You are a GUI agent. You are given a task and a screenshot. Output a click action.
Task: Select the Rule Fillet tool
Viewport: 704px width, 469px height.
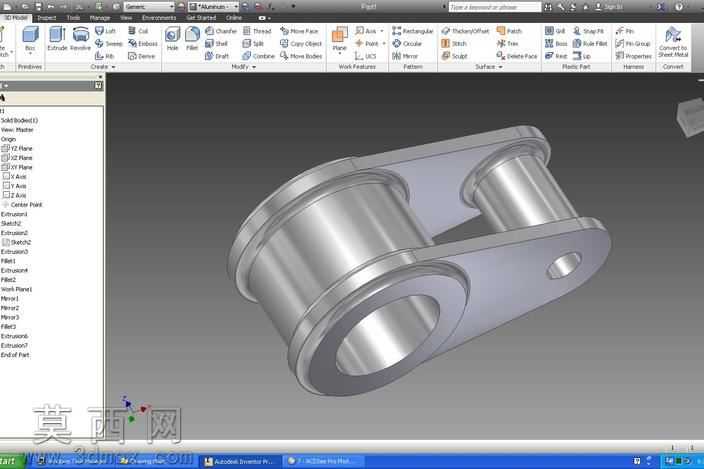tap(590, 44)
